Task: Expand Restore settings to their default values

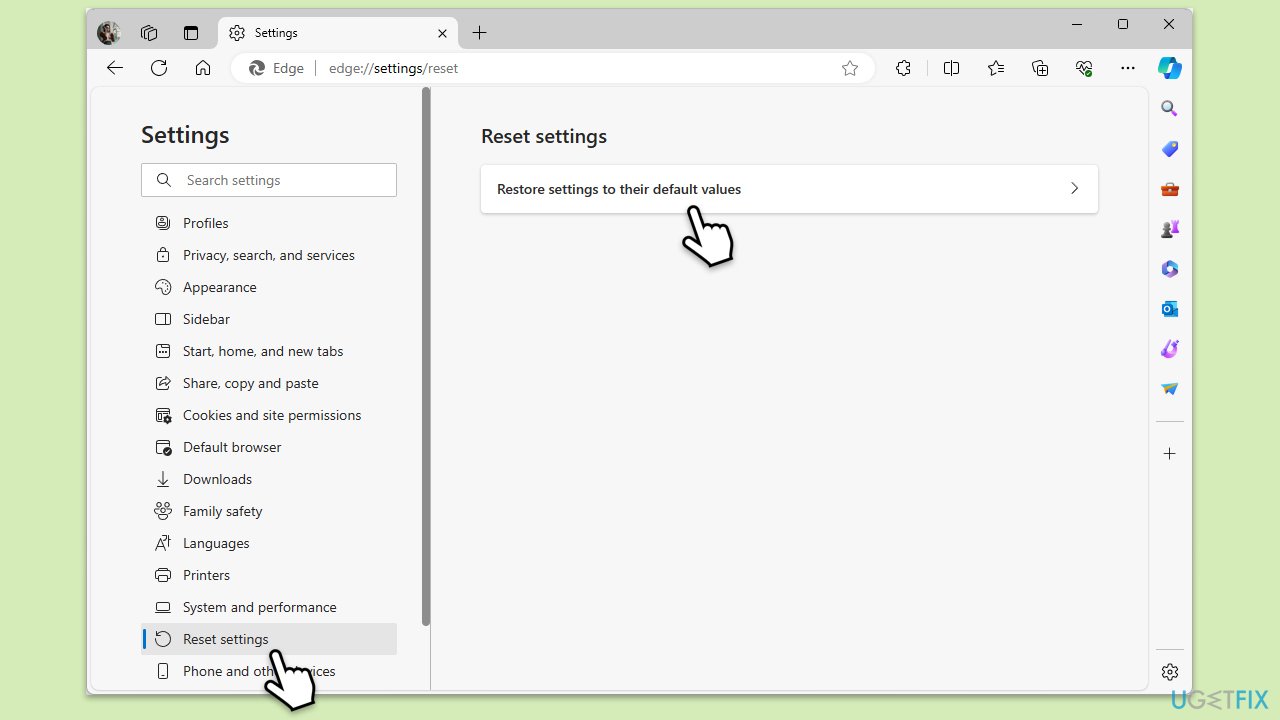Action: coord(789,189)
